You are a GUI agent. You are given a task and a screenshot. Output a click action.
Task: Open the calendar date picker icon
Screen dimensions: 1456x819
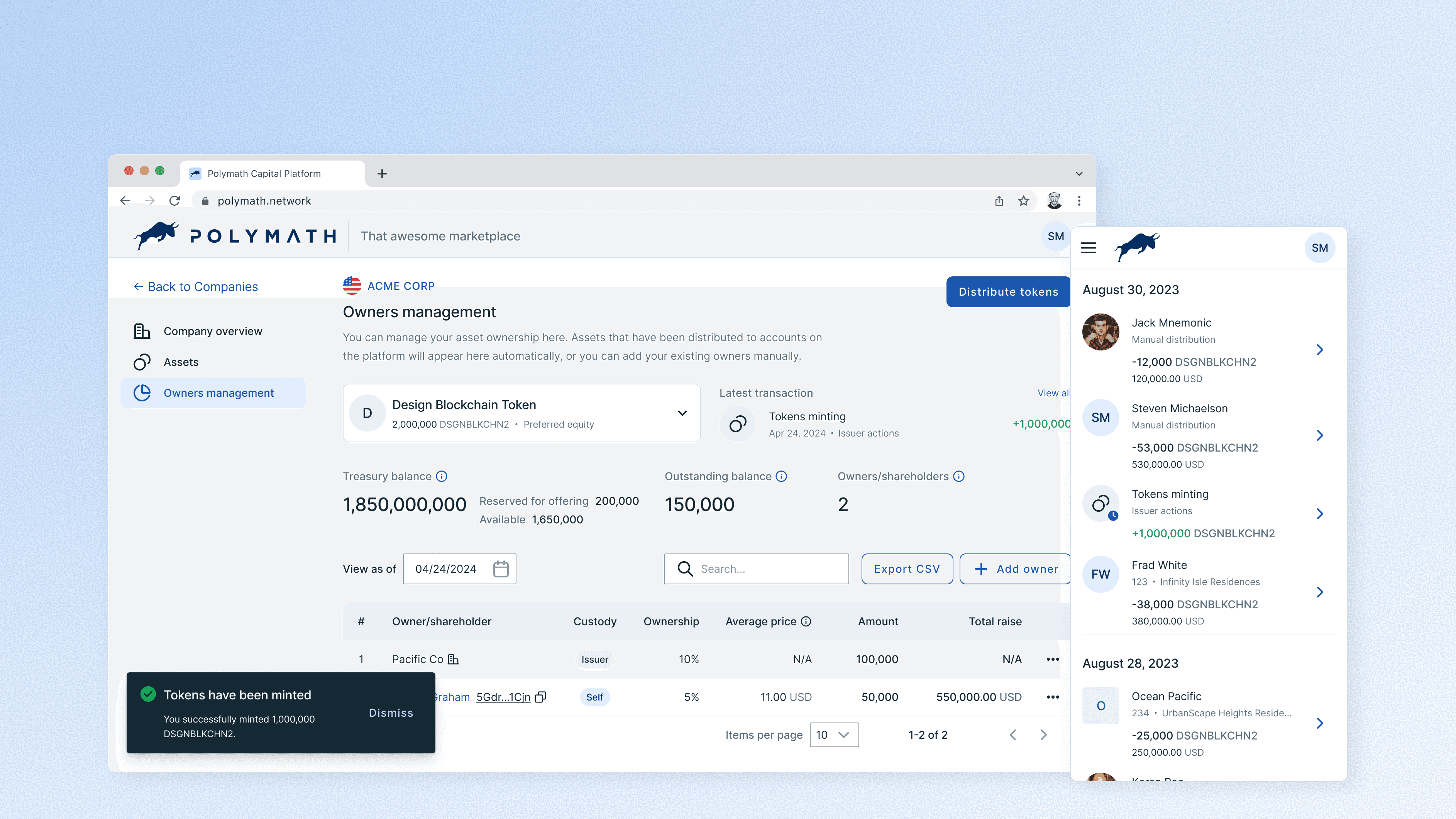(500, 569)
